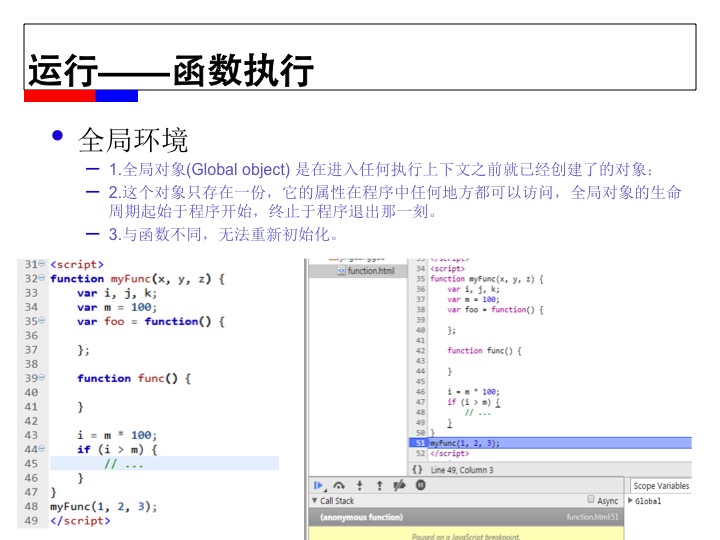Click the Pause on exceptions icon
This screenshot has width=720, height=540.
click(x=420, y=485)
